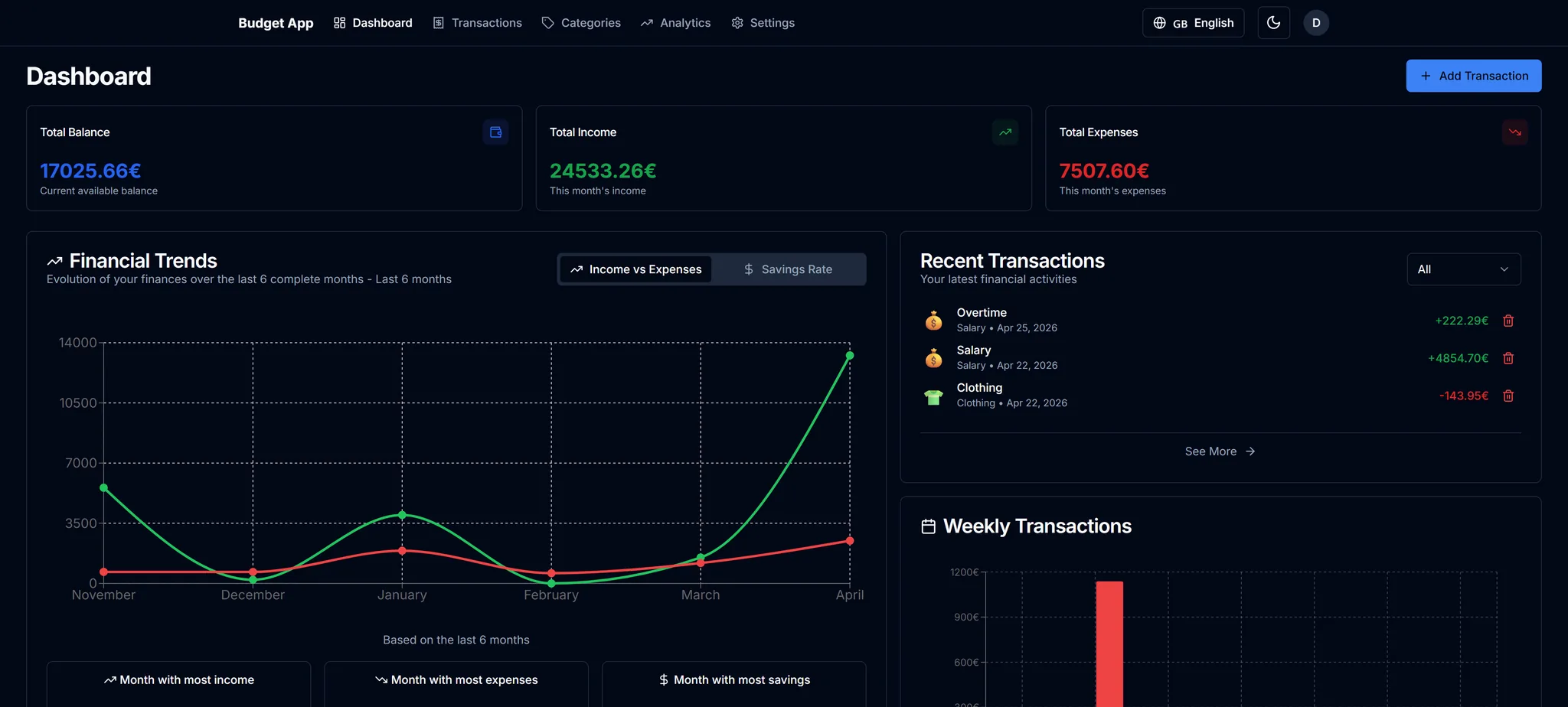Click the money bag icon beside Salary
Screen dimensions: 1568x707
[x=933, y=358]
